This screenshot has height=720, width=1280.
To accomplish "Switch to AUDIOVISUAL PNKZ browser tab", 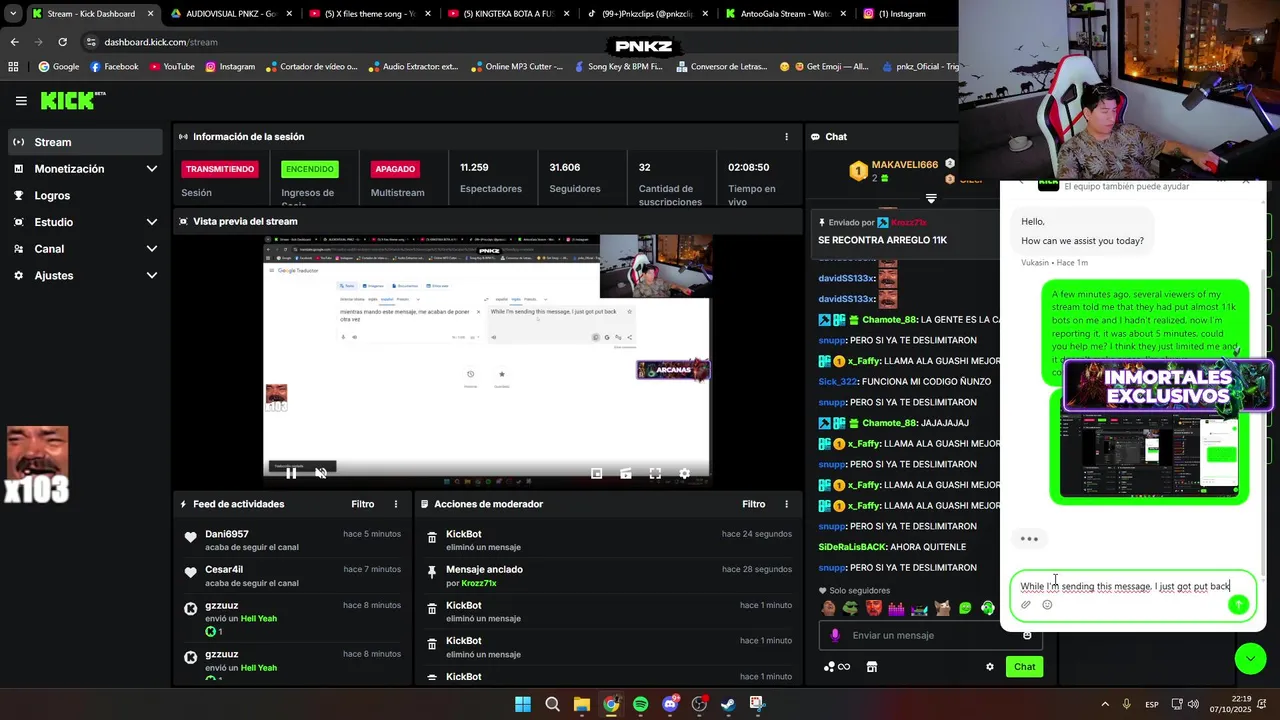I will 231,14.
